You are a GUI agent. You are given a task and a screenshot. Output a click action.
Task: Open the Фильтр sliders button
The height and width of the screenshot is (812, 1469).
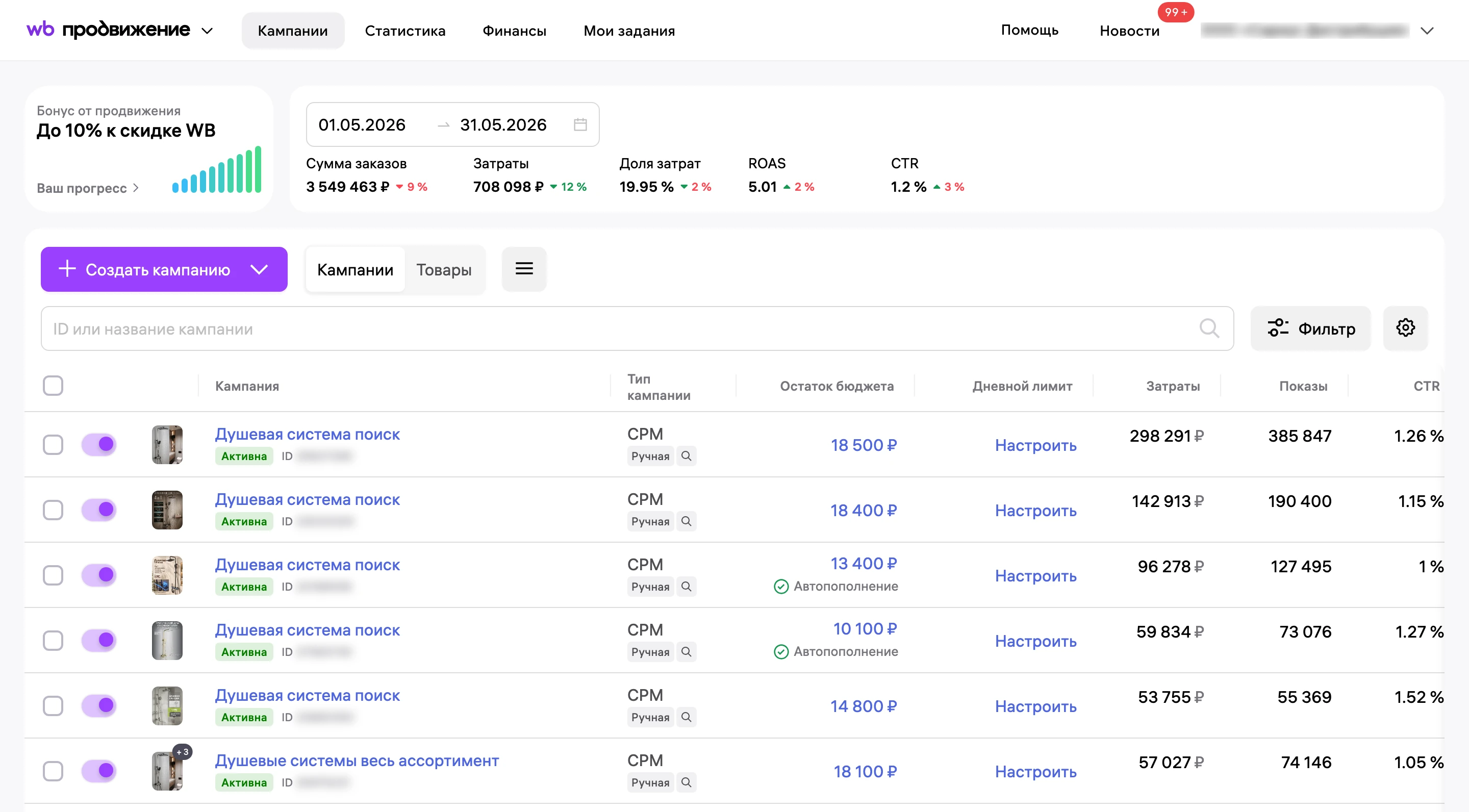pos(1310,328)
